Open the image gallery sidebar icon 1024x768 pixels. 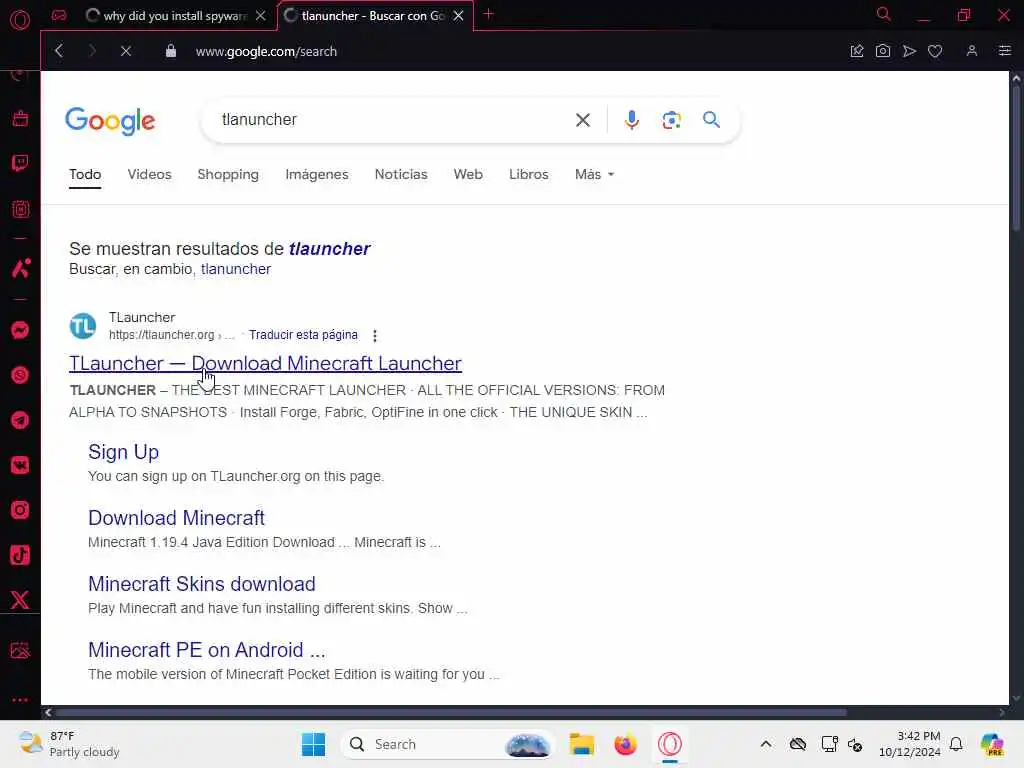tap(20, 650)
